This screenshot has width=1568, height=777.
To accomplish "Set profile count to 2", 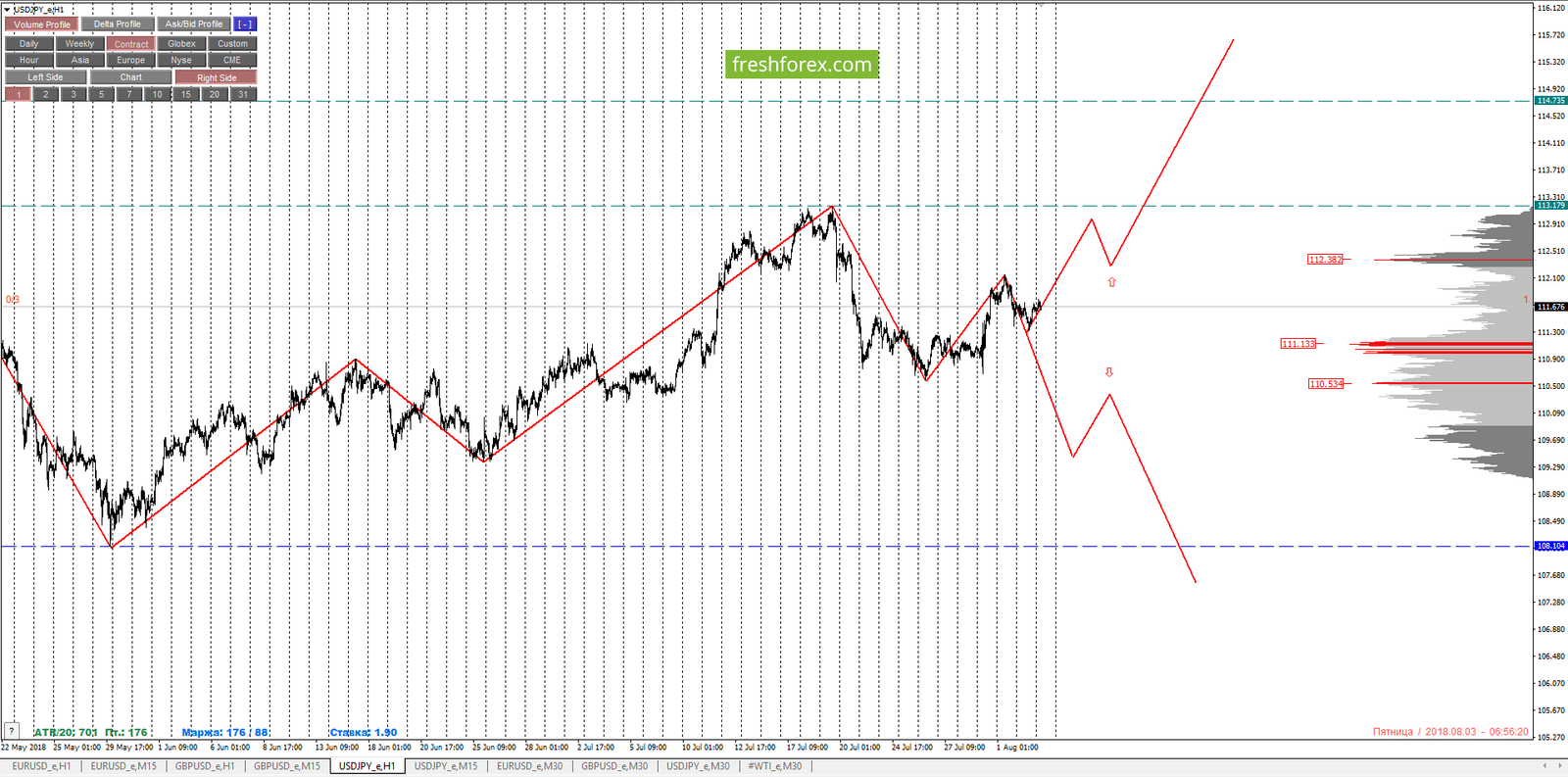I will (46, 95).
